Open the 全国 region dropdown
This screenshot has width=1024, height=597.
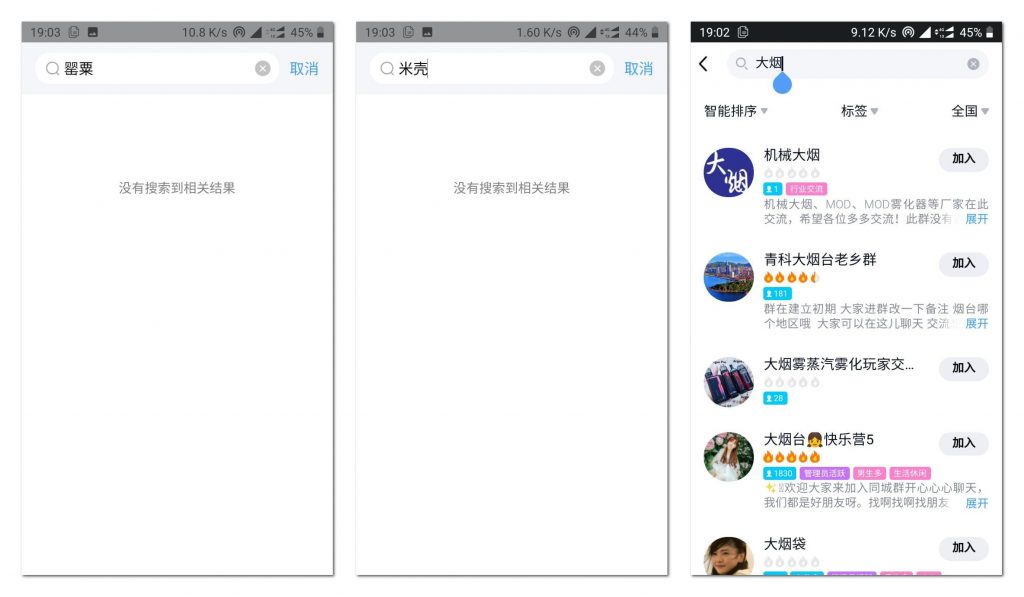pyautogui.click(x=970, y=111)
